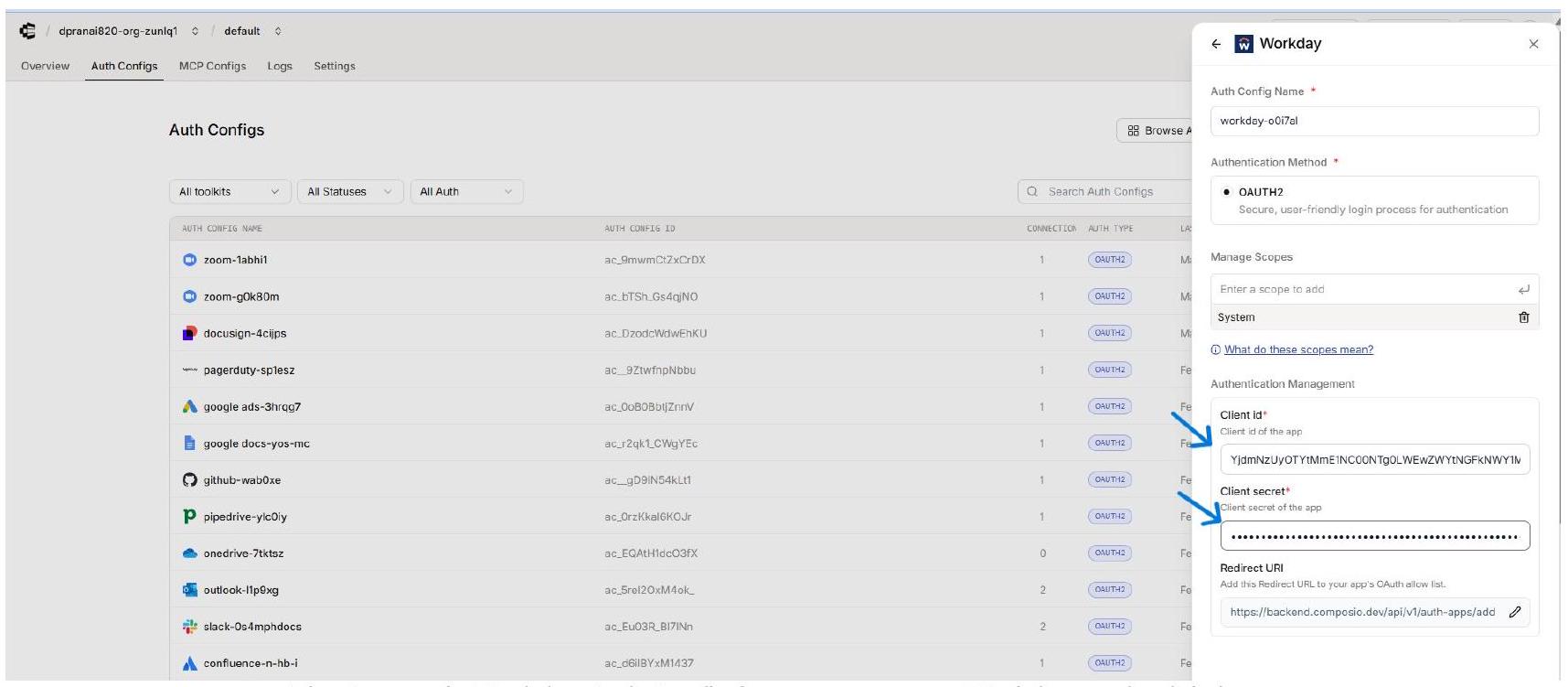The width and height of the screenshot is (1568, 687).
Task: Click the Client id input field
Action: tap(1374, 460)
